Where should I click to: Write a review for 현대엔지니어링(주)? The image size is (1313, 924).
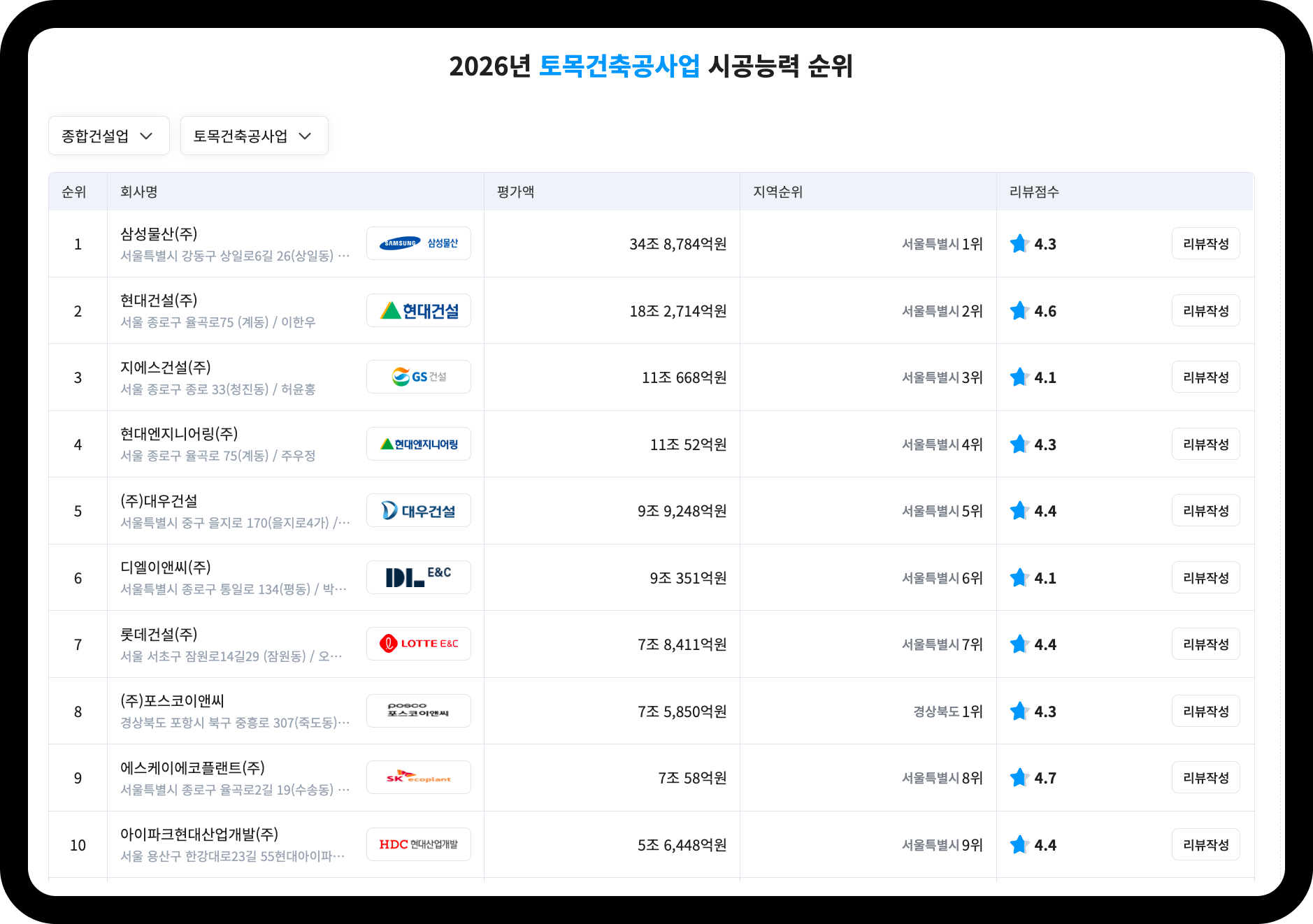[1206, 444]
